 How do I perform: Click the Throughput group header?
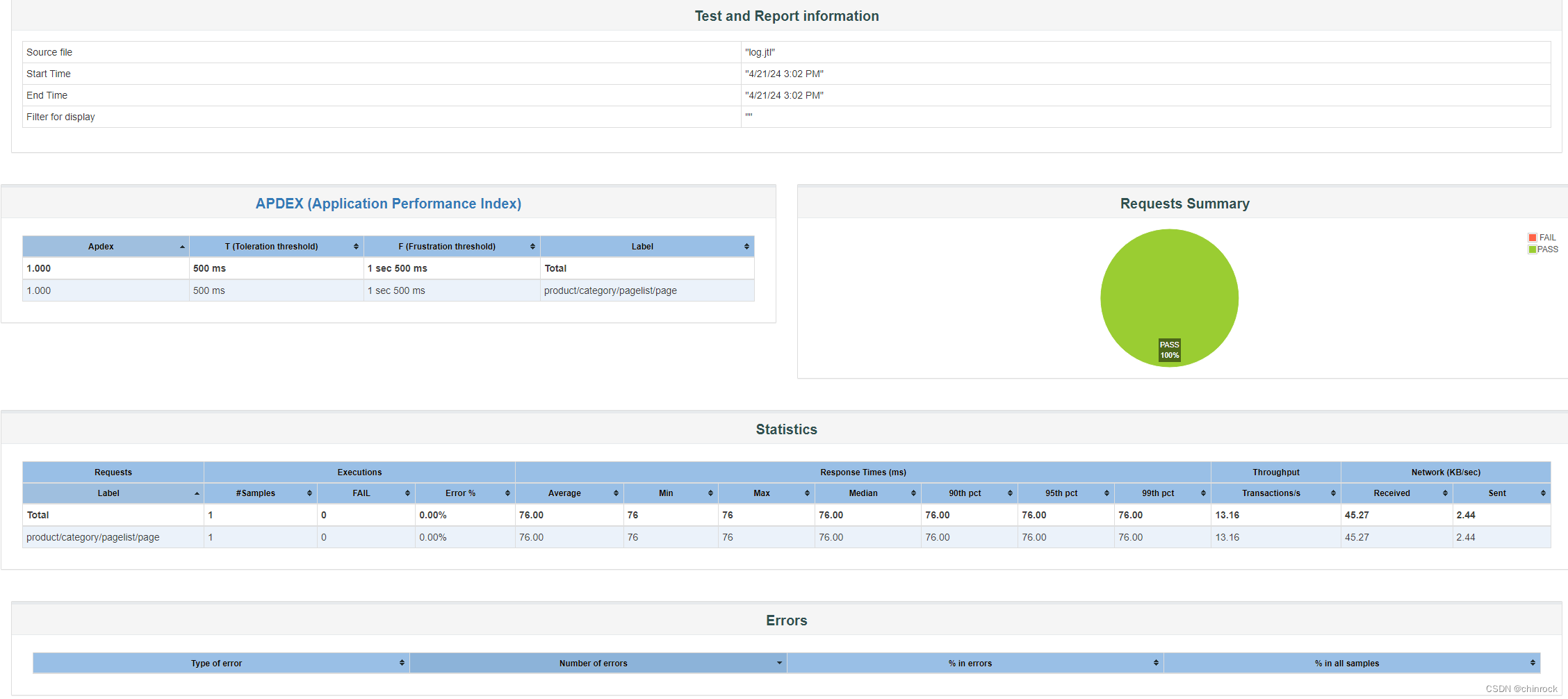point(1276,472)
